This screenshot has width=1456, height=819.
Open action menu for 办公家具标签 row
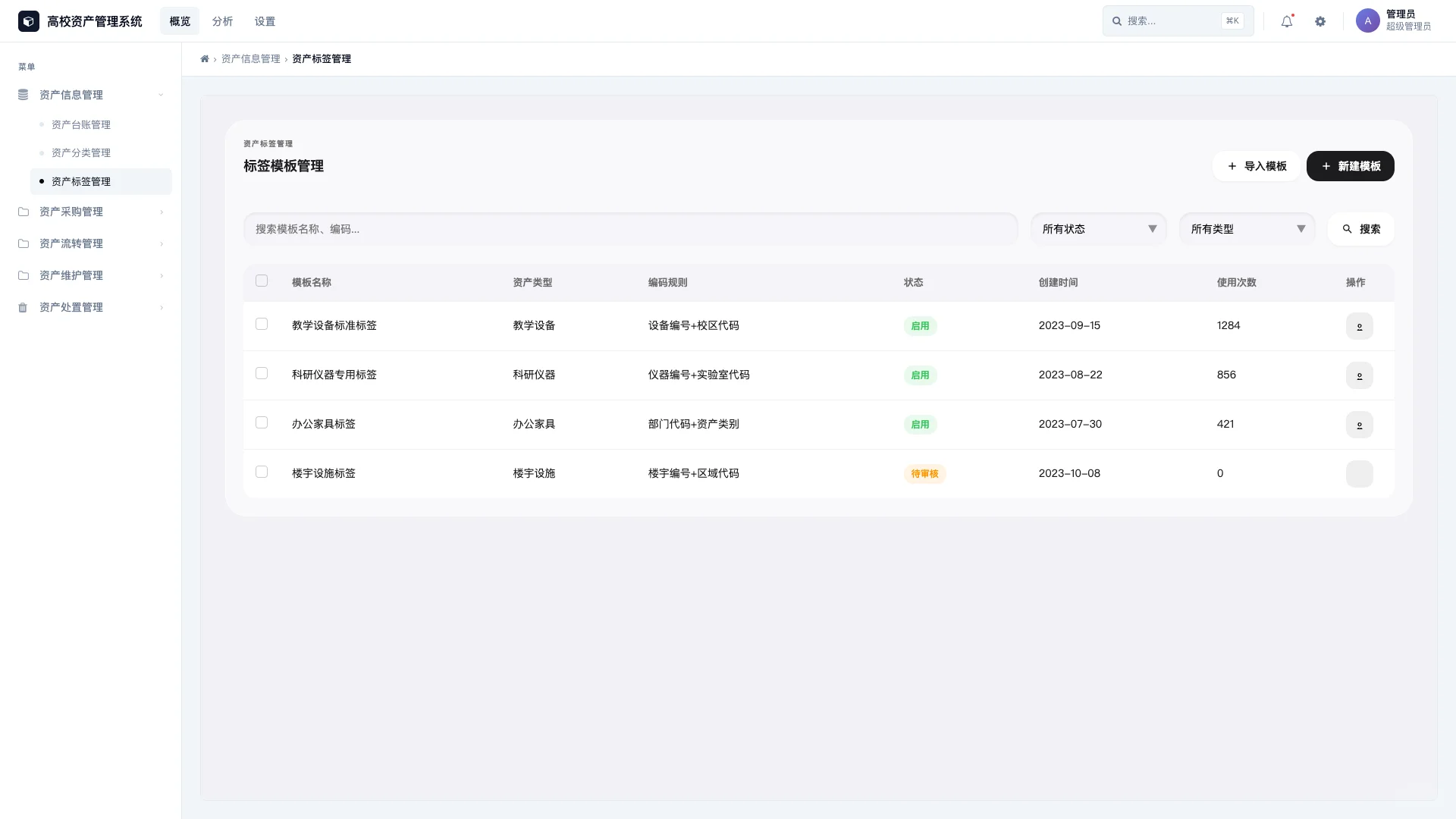[1359, 425]
